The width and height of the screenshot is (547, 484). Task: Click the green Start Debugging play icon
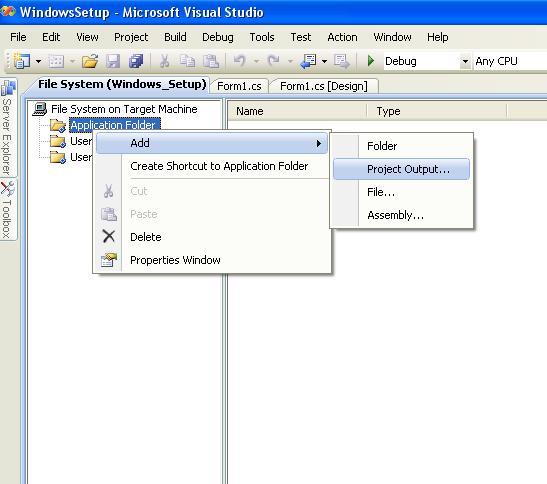(x=371, y=61)
